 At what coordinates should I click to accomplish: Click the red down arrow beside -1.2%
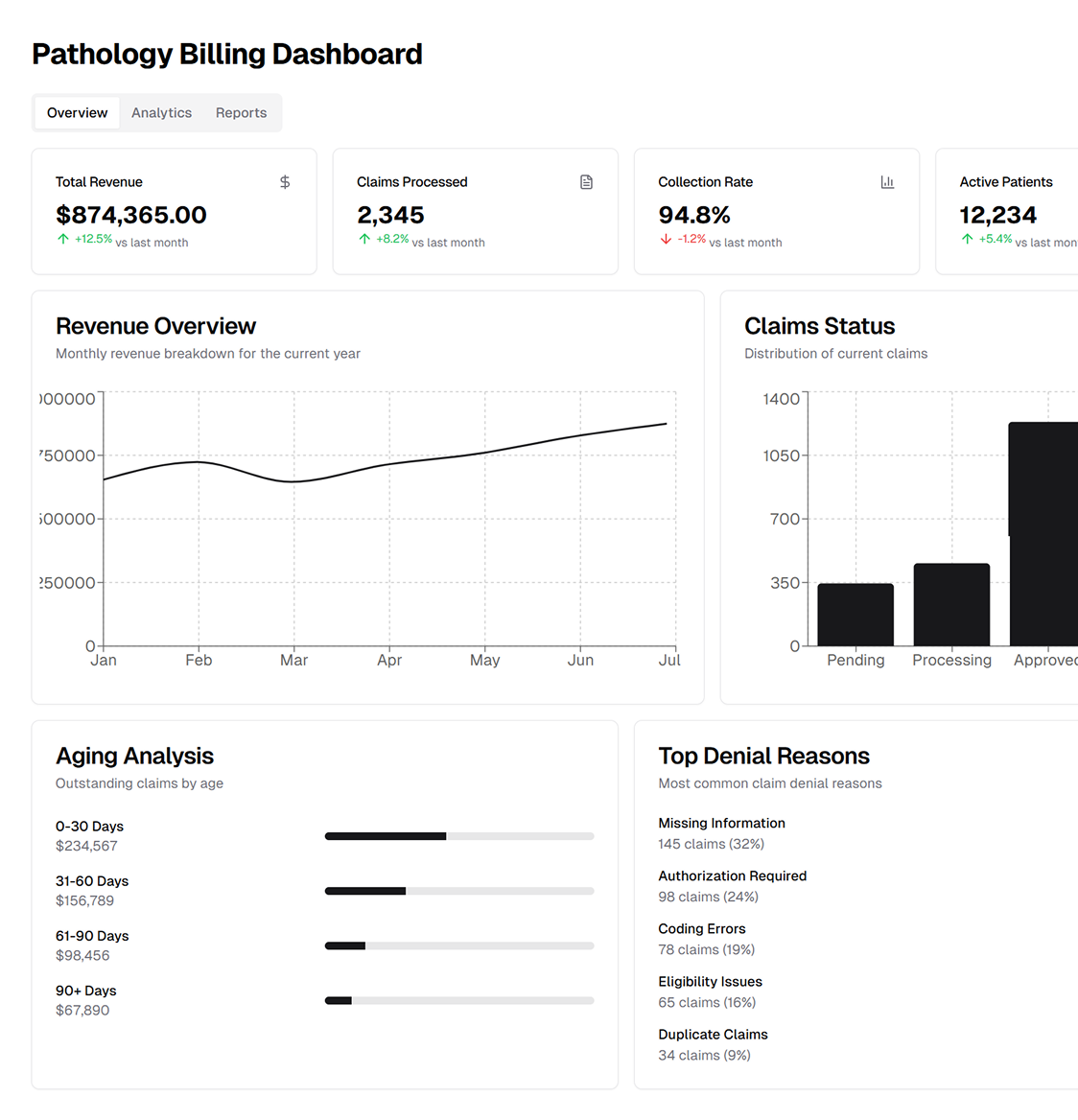pyautogui.click(x=666, y=239)
